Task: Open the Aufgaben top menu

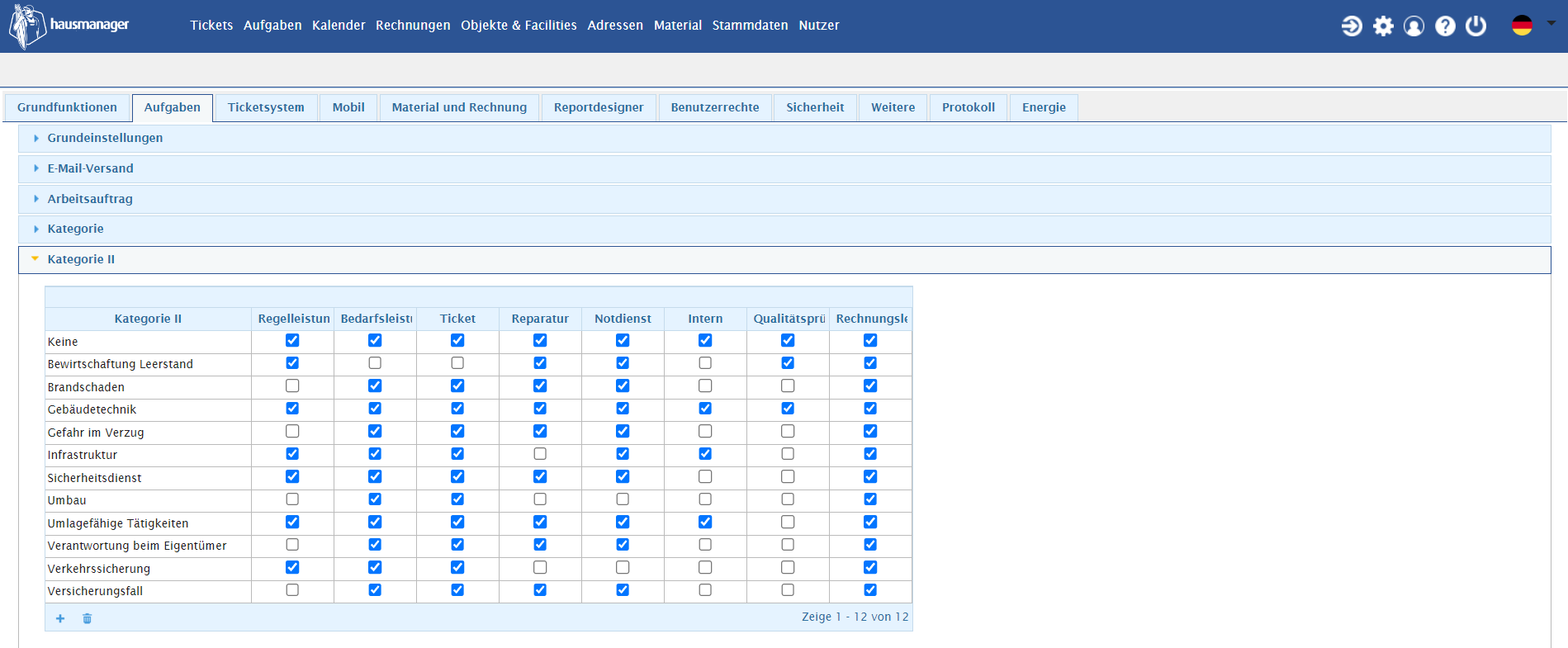Action: 272,26
